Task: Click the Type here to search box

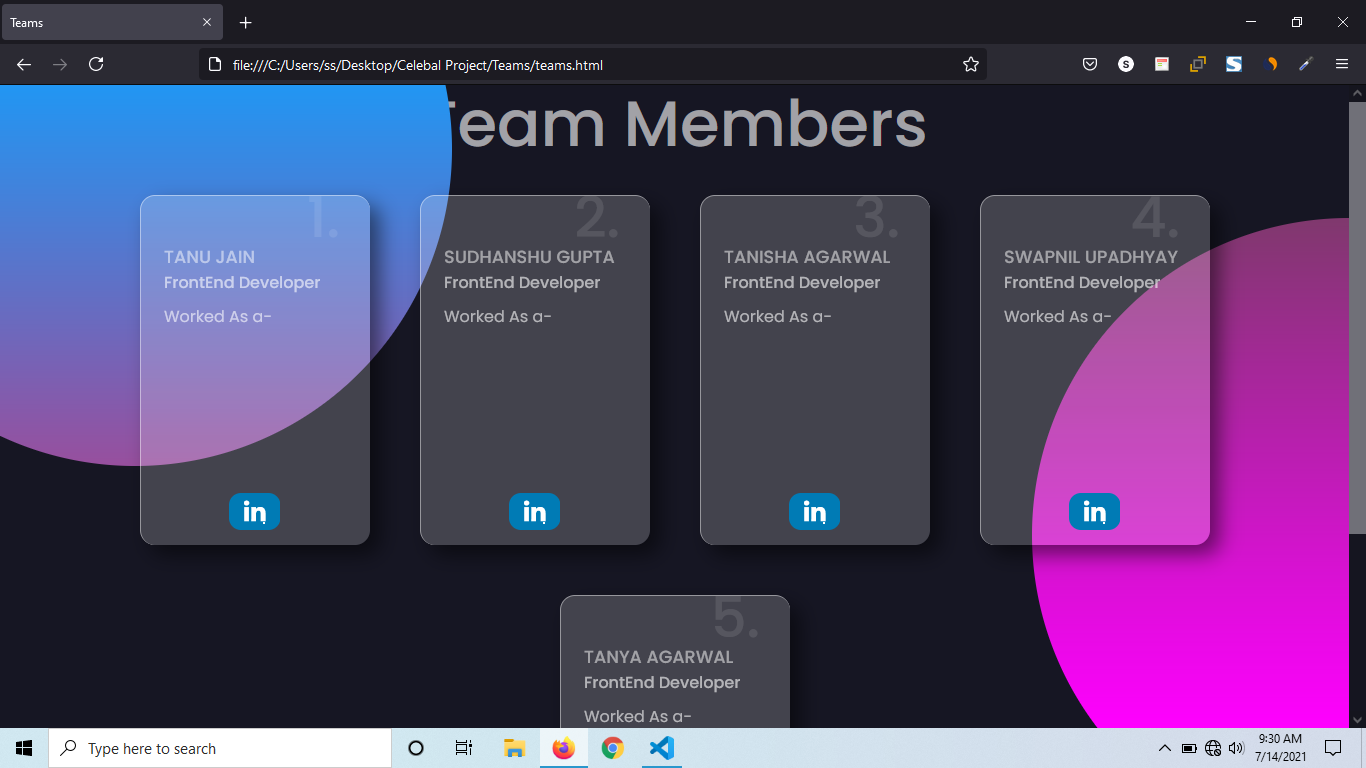Action: pos(220,748)
